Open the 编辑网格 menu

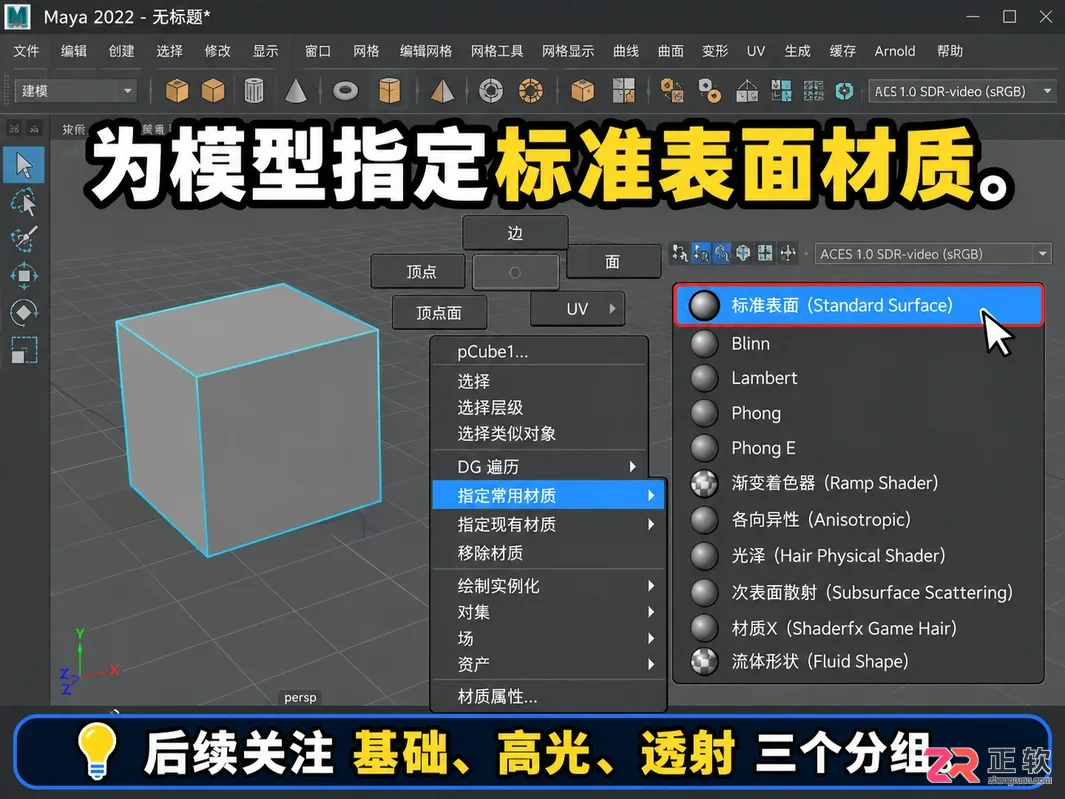[x=426, y=51]
